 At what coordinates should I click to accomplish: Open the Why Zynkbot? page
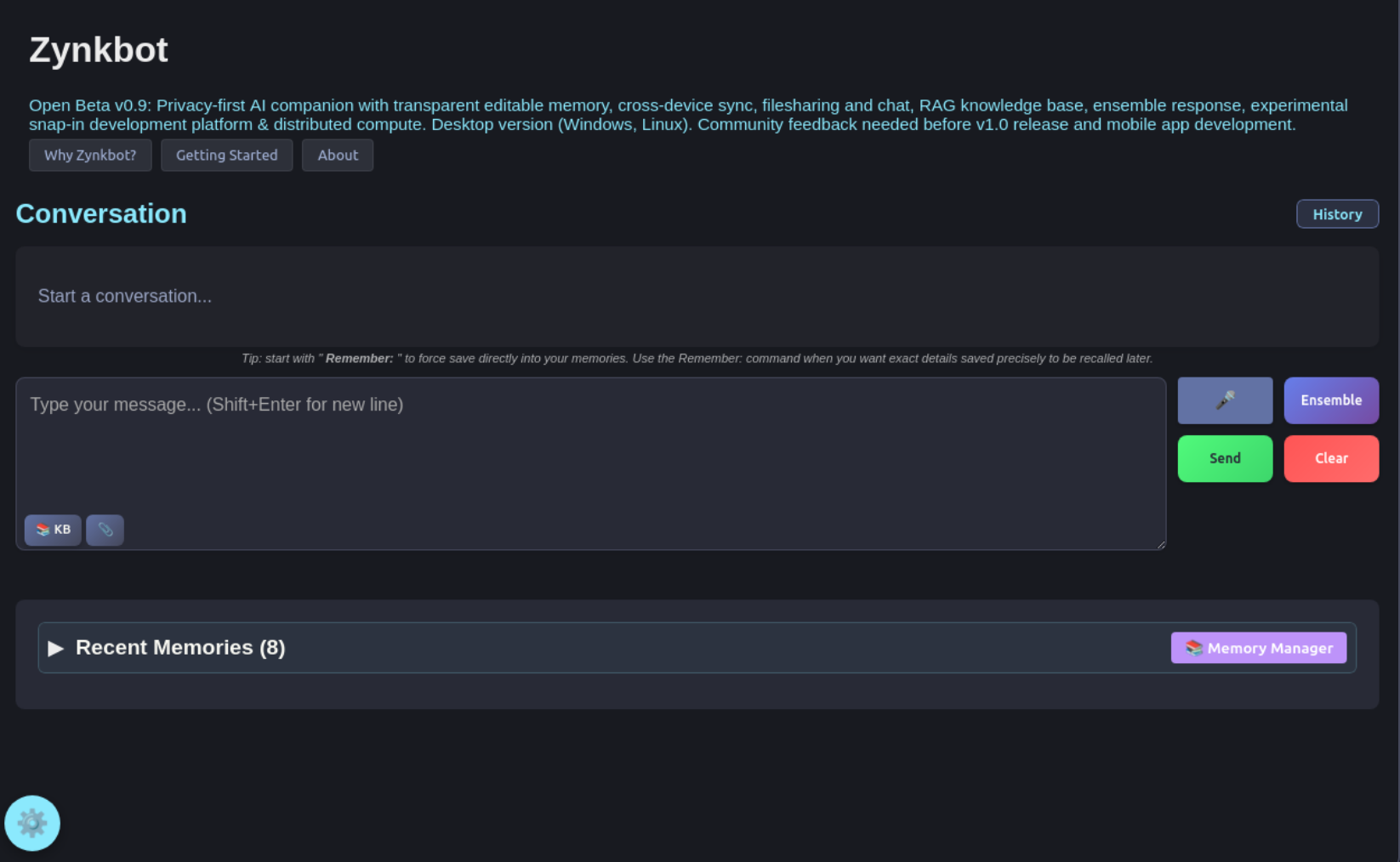90,156
